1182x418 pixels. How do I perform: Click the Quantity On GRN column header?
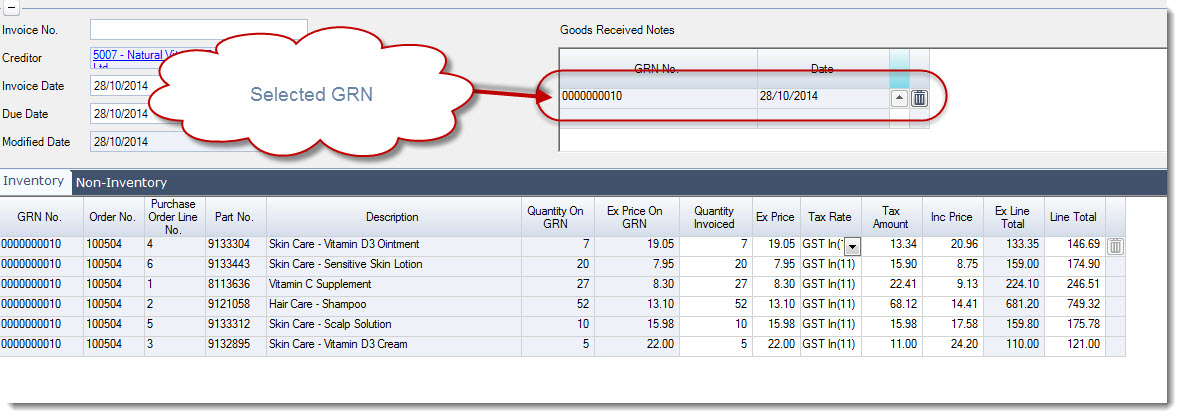point(556,217)
